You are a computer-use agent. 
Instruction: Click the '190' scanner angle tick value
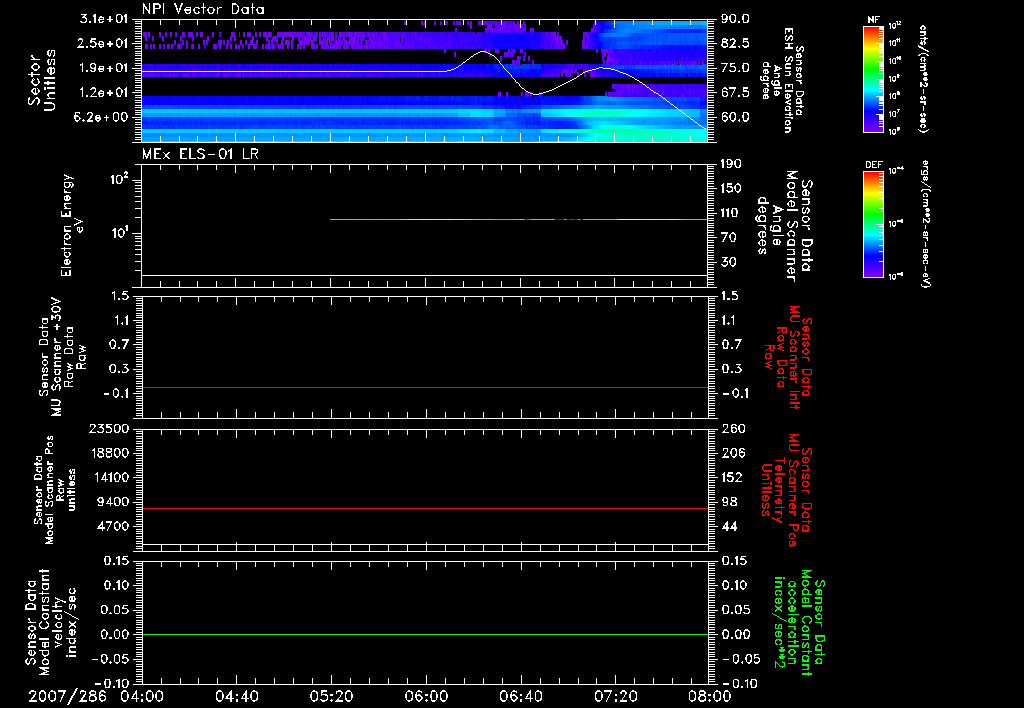[x=731, y=164]
